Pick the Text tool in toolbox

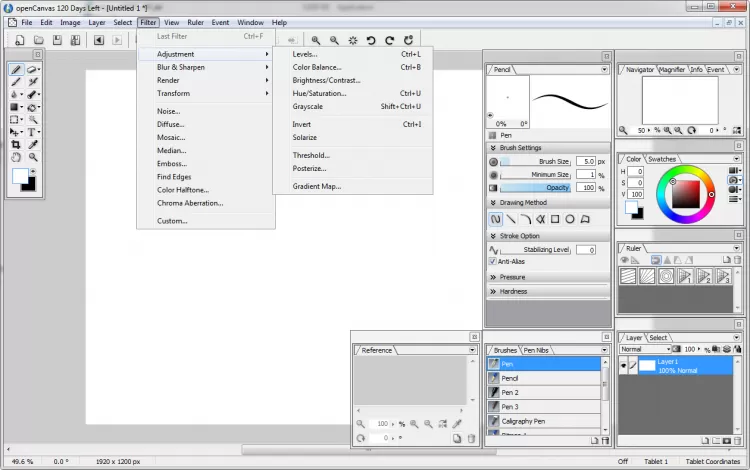click(32, 132)
